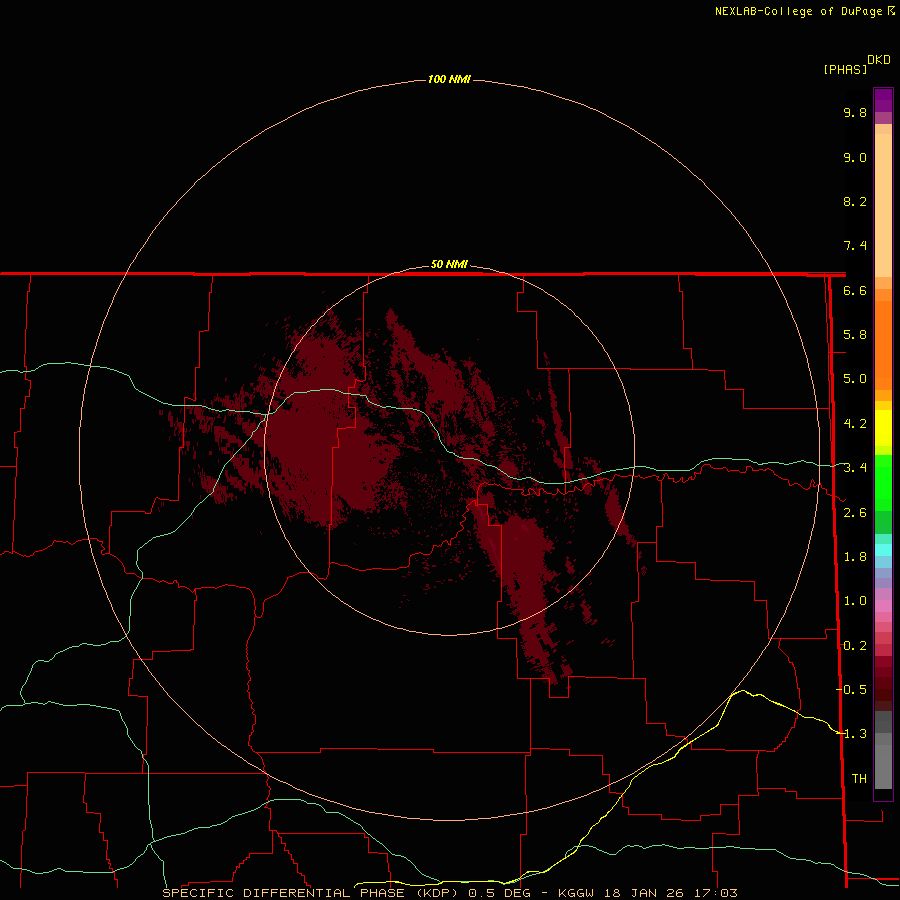Click the 5.8 scale value
900x900 pixels.
pyautogui.click(x=855, y=335)
